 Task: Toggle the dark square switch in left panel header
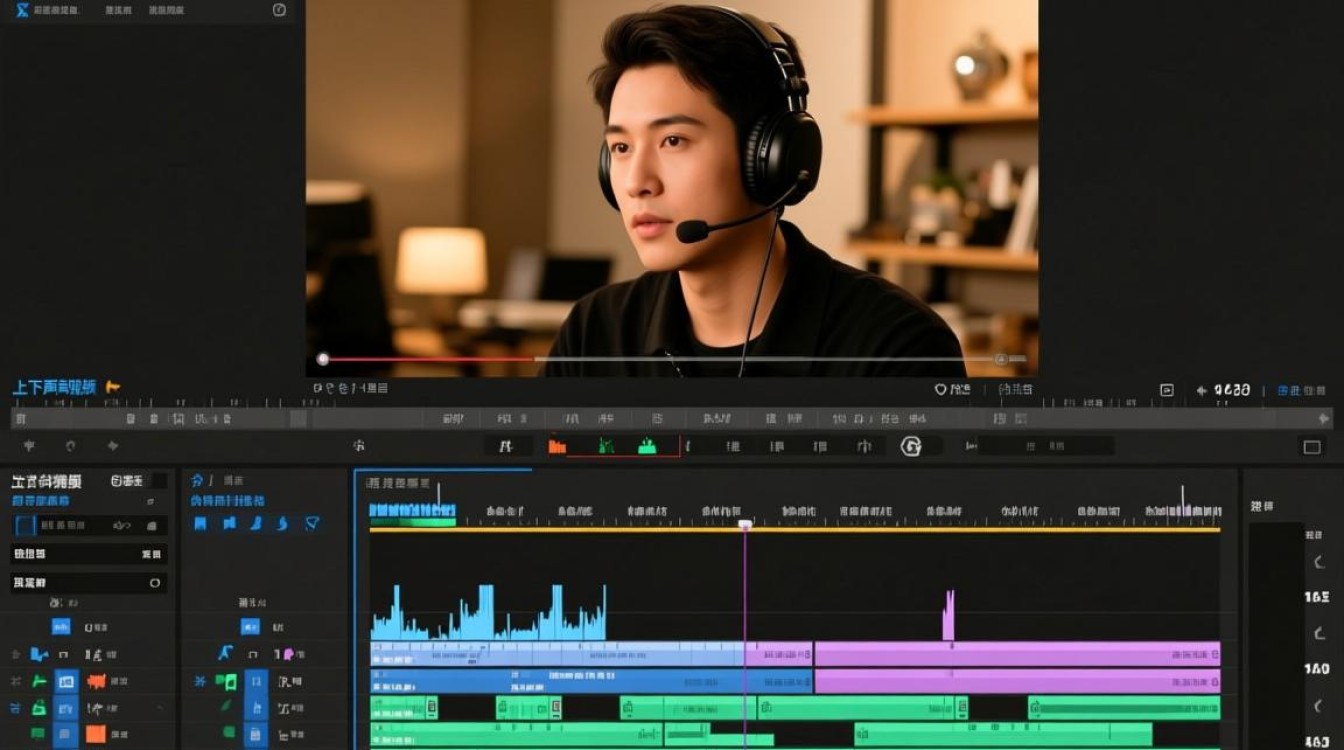click(x=158, y=481)
